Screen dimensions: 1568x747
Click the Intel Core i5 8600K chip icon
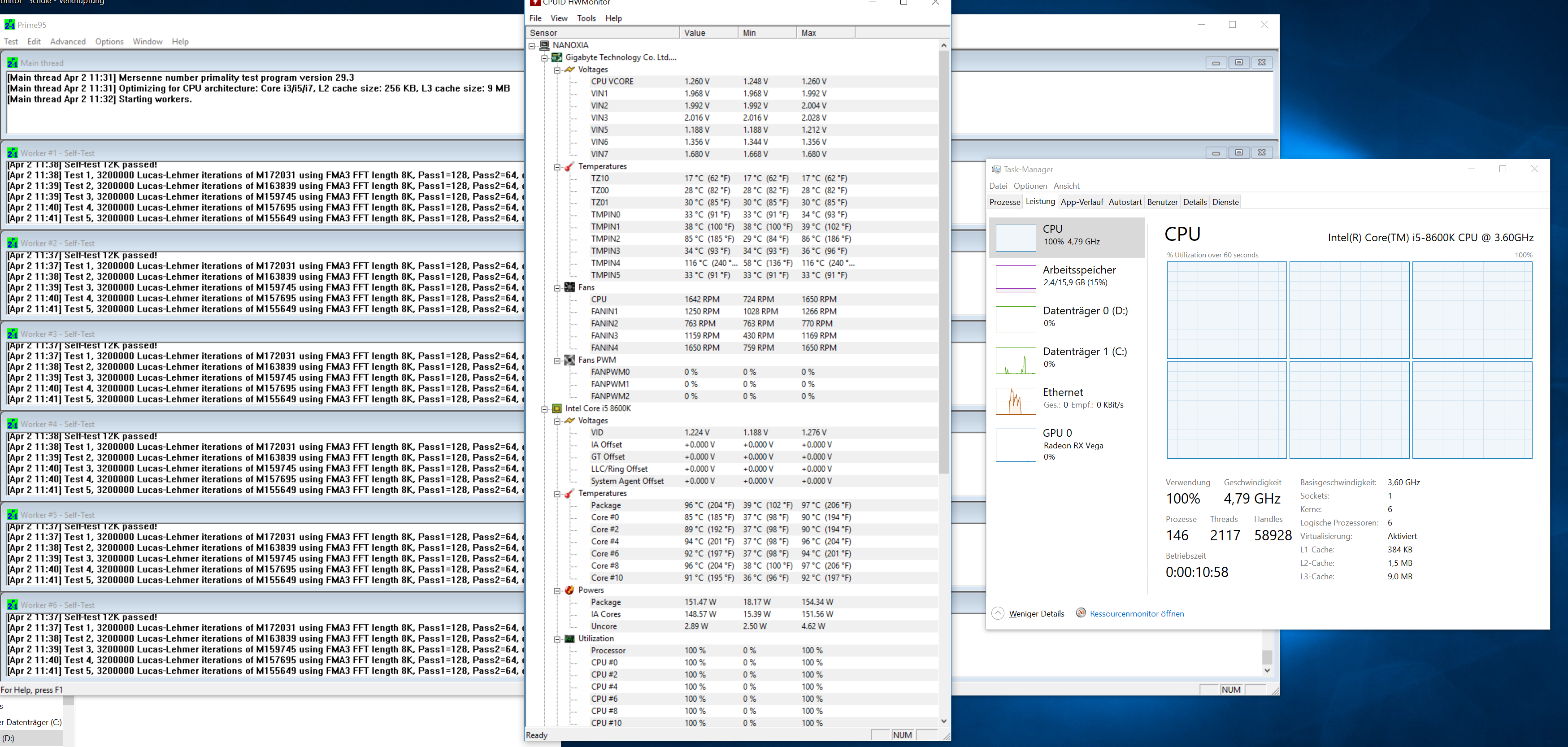coord(556,408)
